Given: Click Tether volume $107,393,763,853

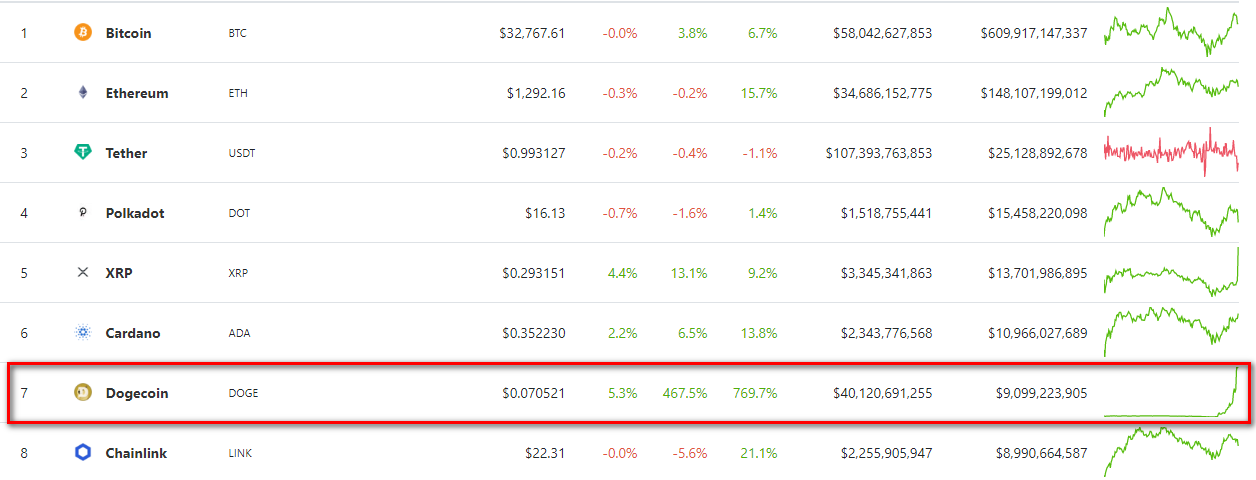Looking at the screenshot, I should (x=879, y=153).
